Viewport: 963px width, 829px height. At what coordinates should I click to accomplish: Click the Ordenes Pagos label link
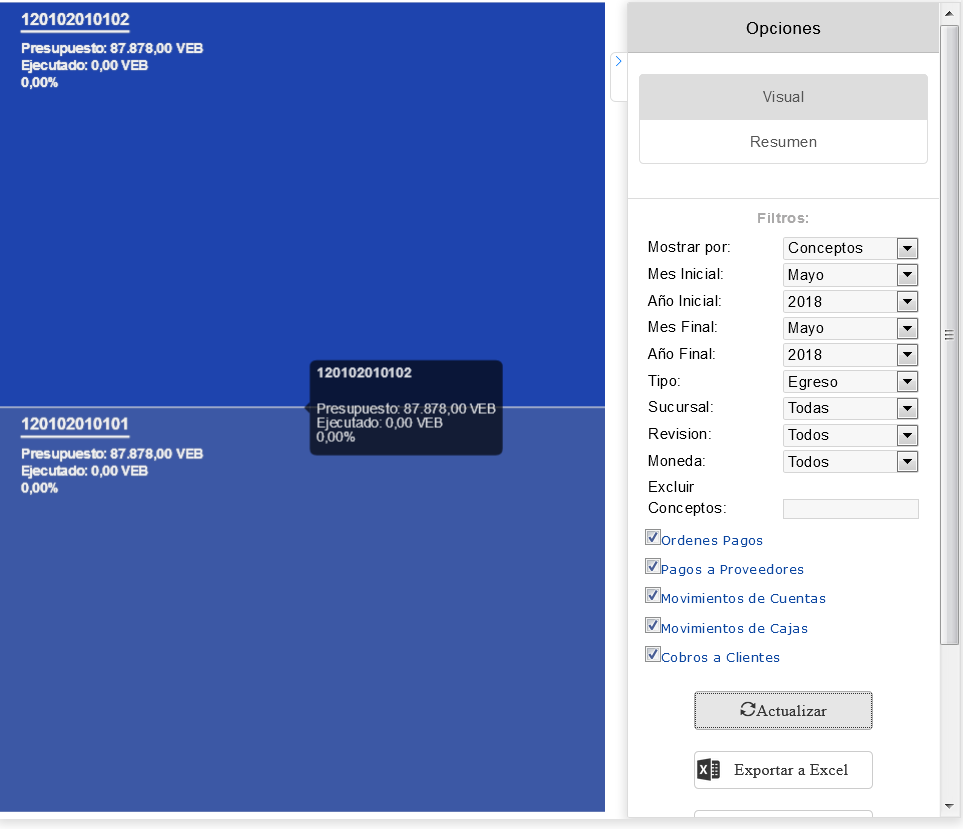(x=712, y=540)
